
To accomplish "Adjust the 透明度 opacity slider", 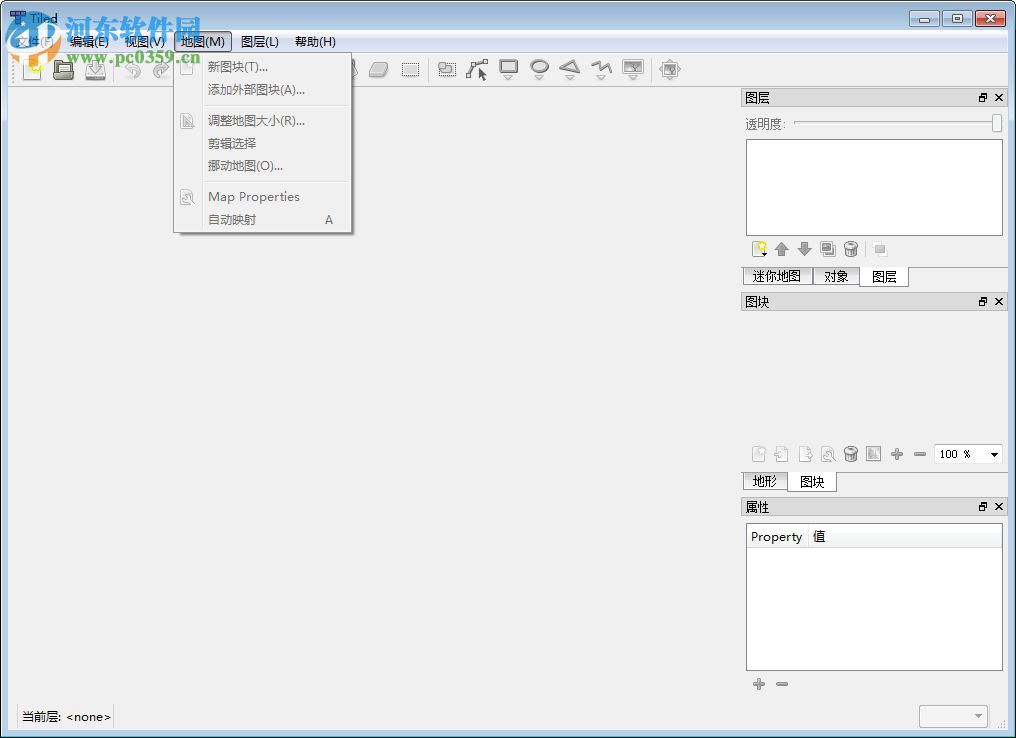I will click(897, 122).
